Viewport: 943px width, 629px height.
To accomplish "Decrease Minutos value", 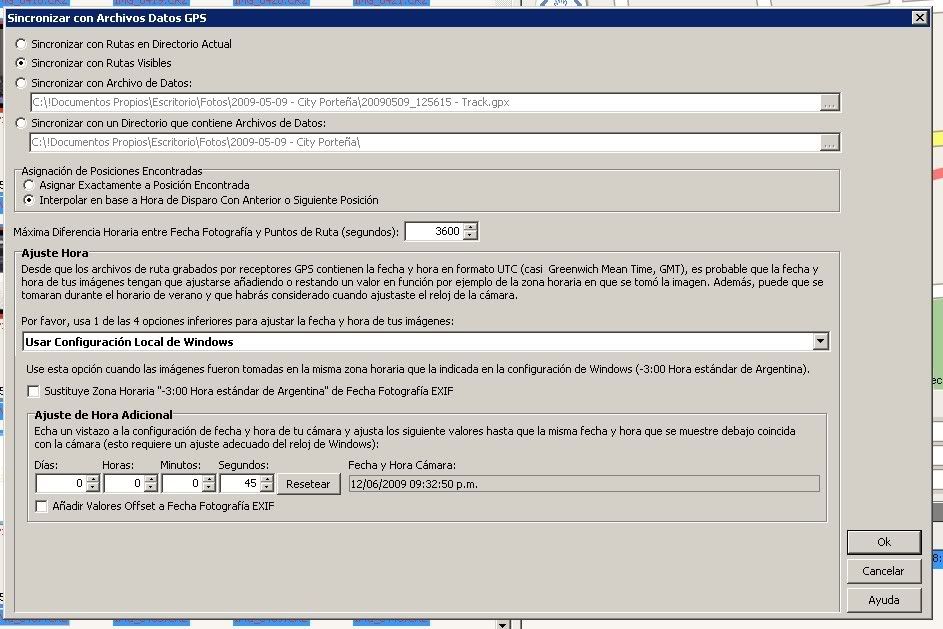I will [x=209, y=488].
